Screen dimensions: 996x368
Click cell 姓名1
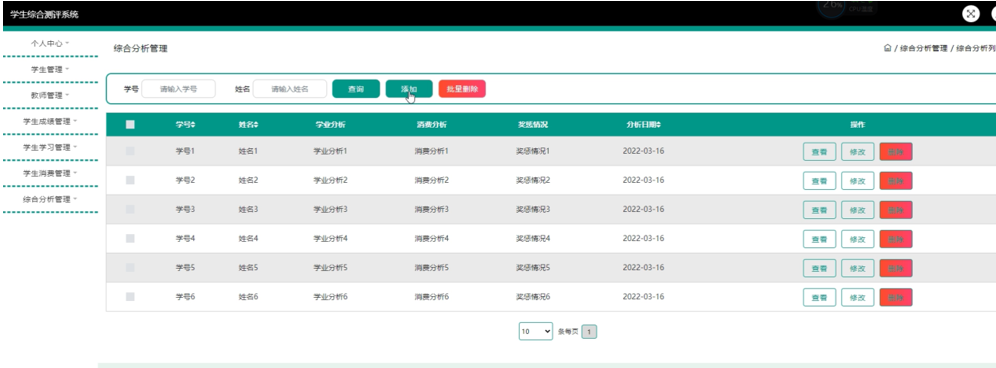point(248,151)
